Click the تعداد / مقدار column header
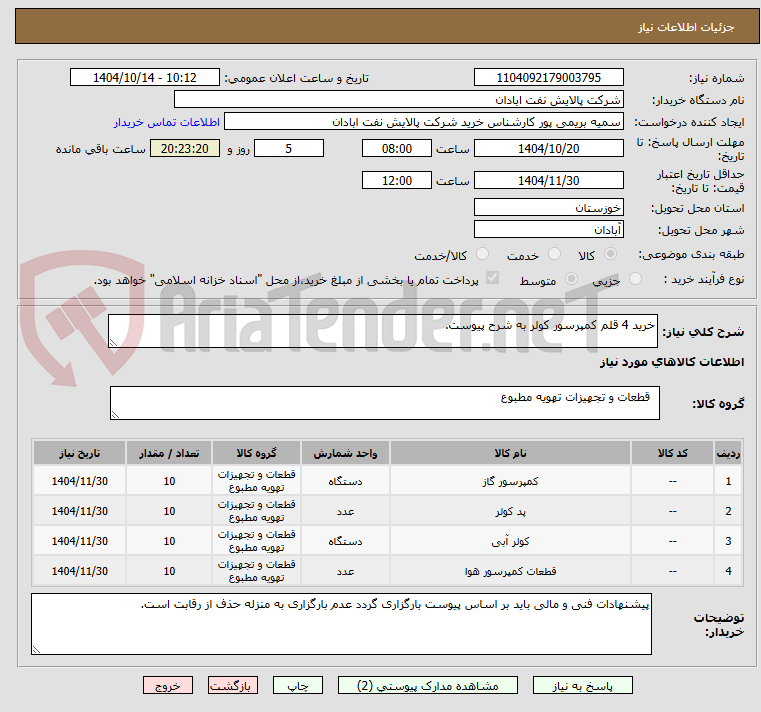The height and width of the screenshot is (712, 761). point(169,453)
